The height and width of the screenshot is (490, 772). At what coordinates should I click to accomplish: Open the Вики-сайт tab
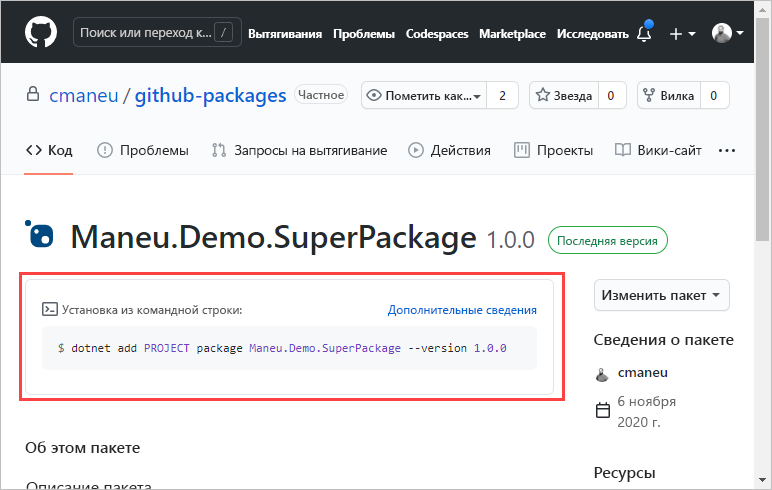point(658,150)
